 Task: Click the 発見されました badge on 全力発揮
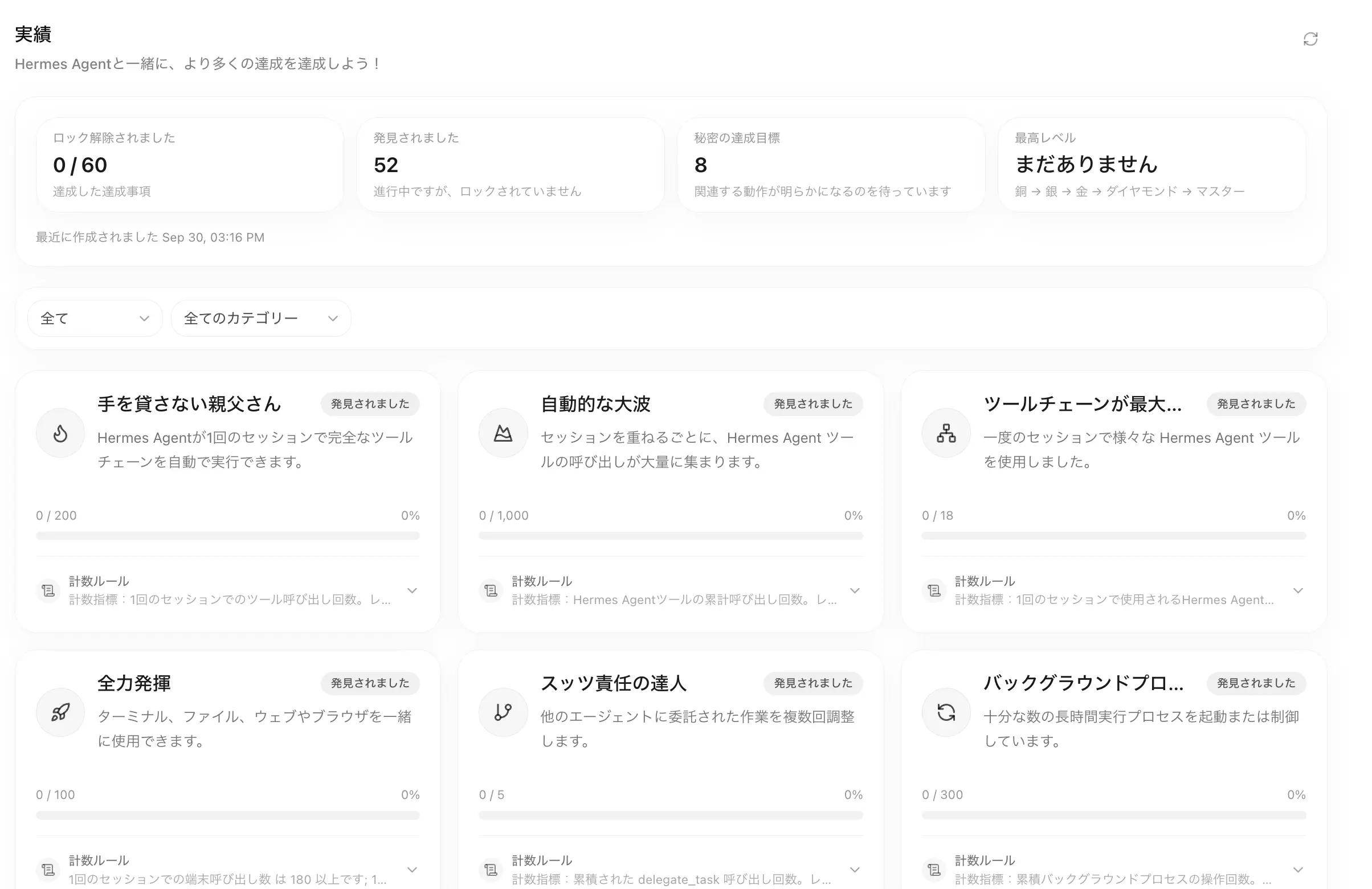pyautogui.click(x=370, y=683)
